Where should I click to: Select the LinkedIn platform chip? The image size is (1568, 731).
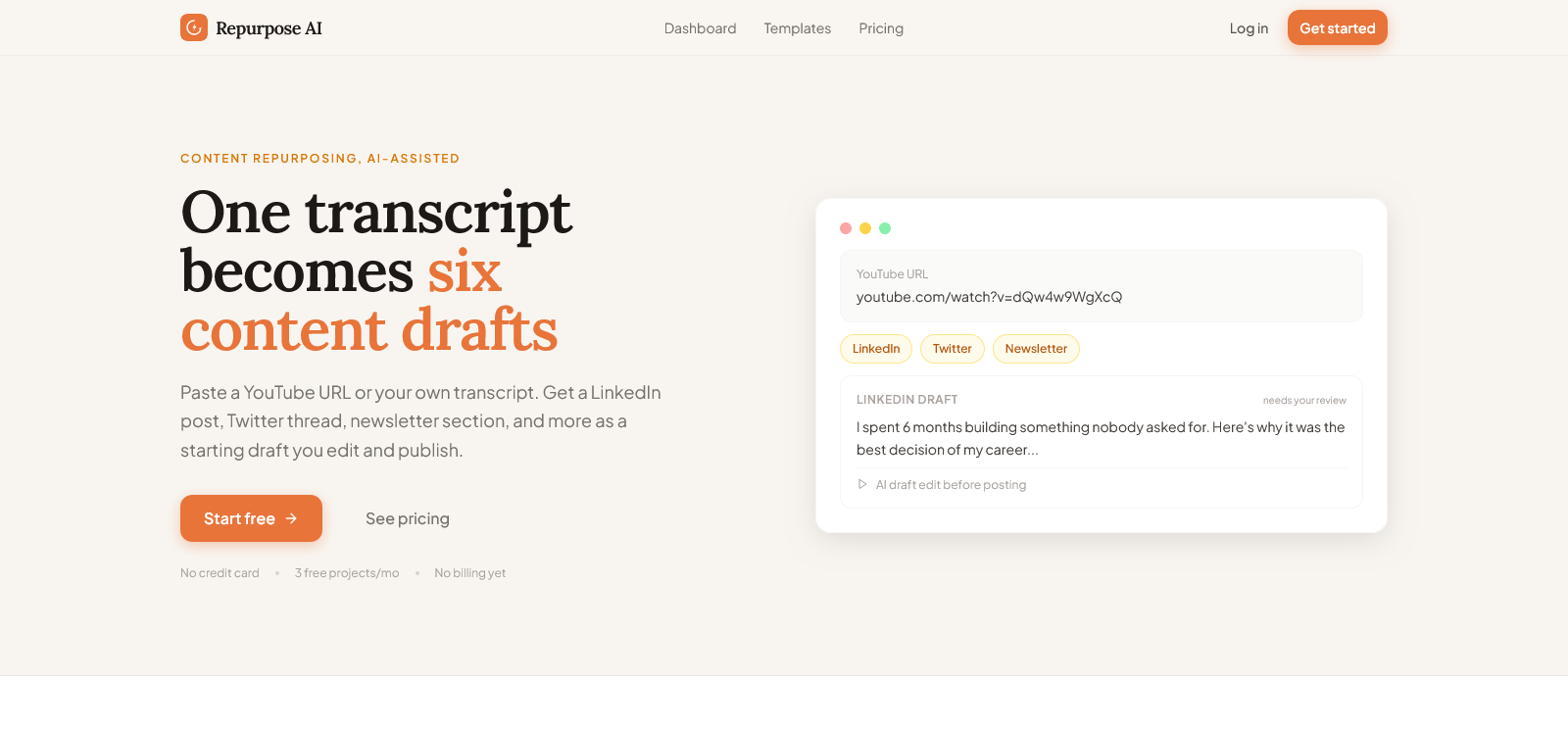876,349
